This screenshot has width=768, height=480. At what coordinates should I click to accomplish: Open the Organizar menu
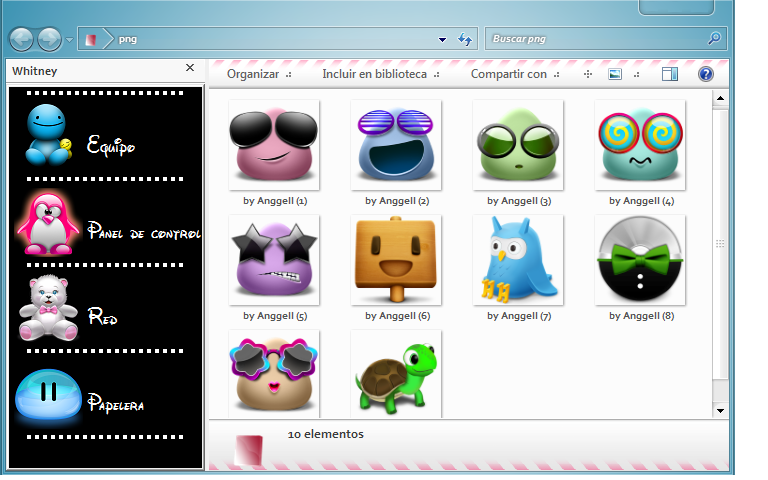tap(259, 74)
